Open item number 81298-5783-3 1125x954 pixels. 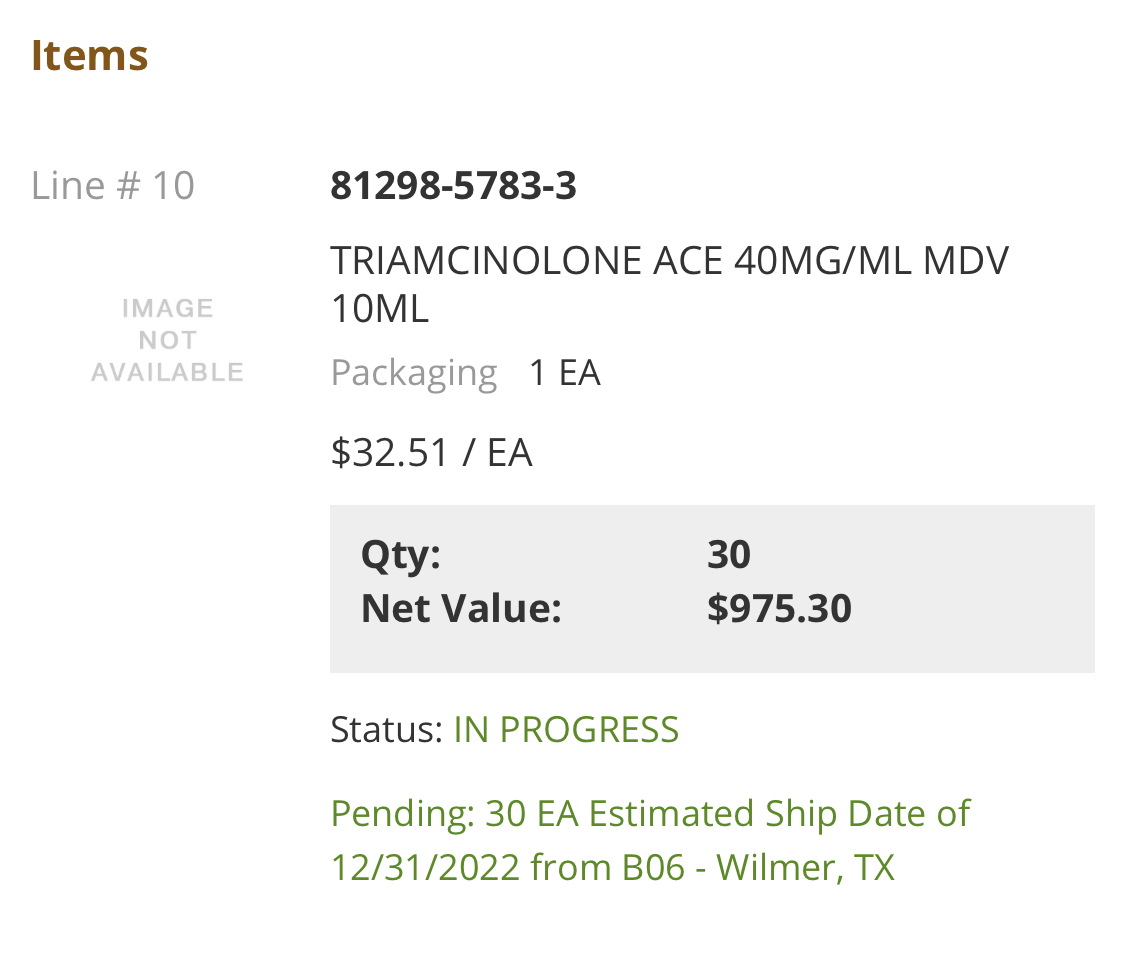(453, 186)
